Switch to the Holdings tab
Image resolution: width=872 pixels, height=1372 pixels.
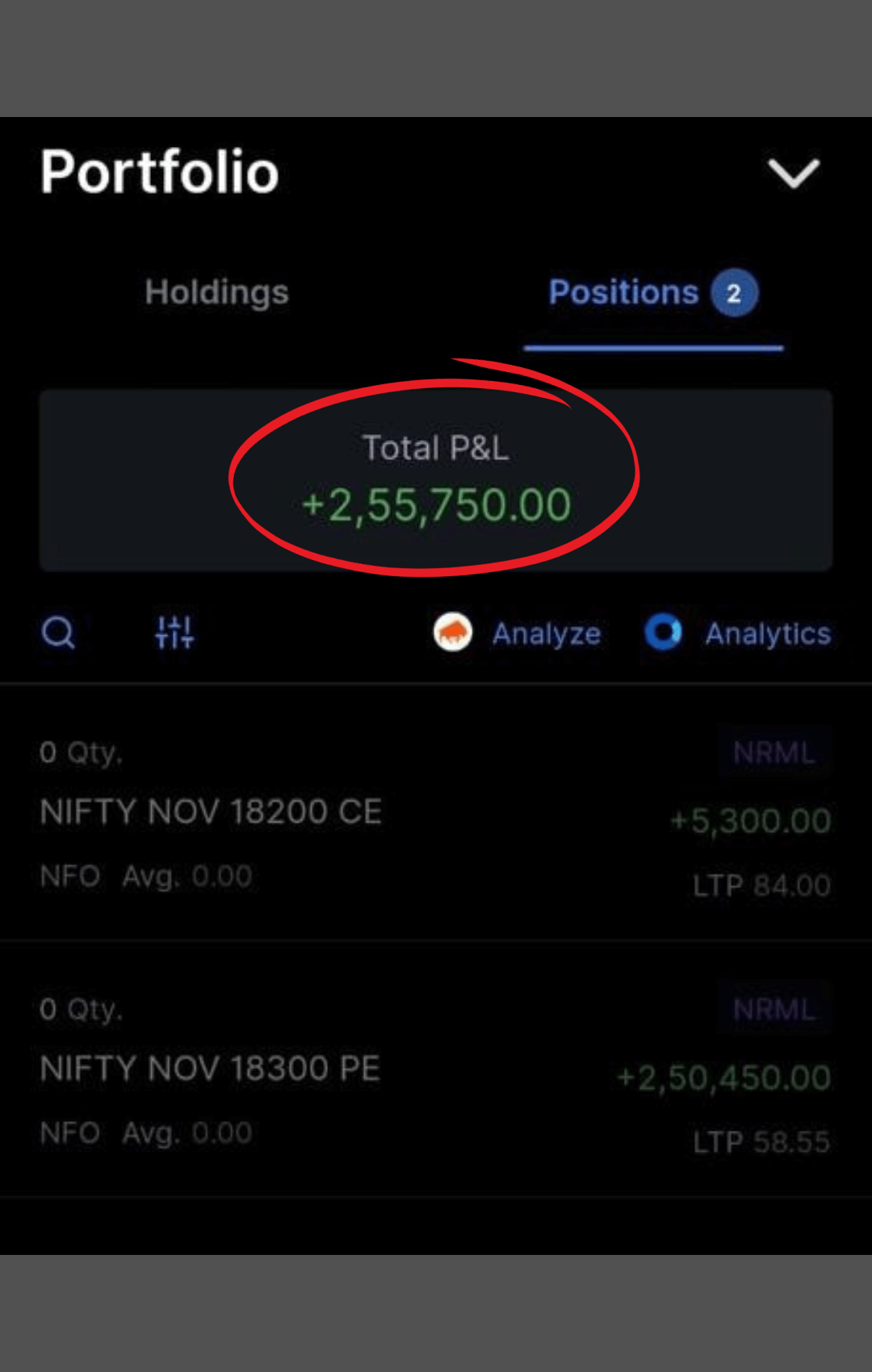tap(216, 292)
